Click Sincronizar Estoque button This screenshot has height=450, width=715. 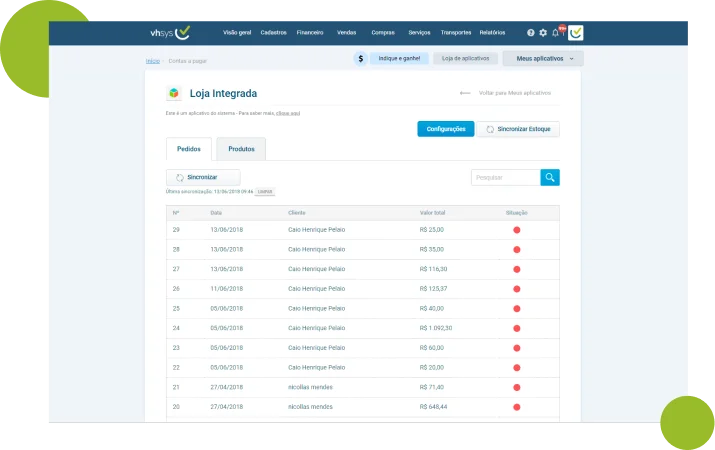point(518,129)
